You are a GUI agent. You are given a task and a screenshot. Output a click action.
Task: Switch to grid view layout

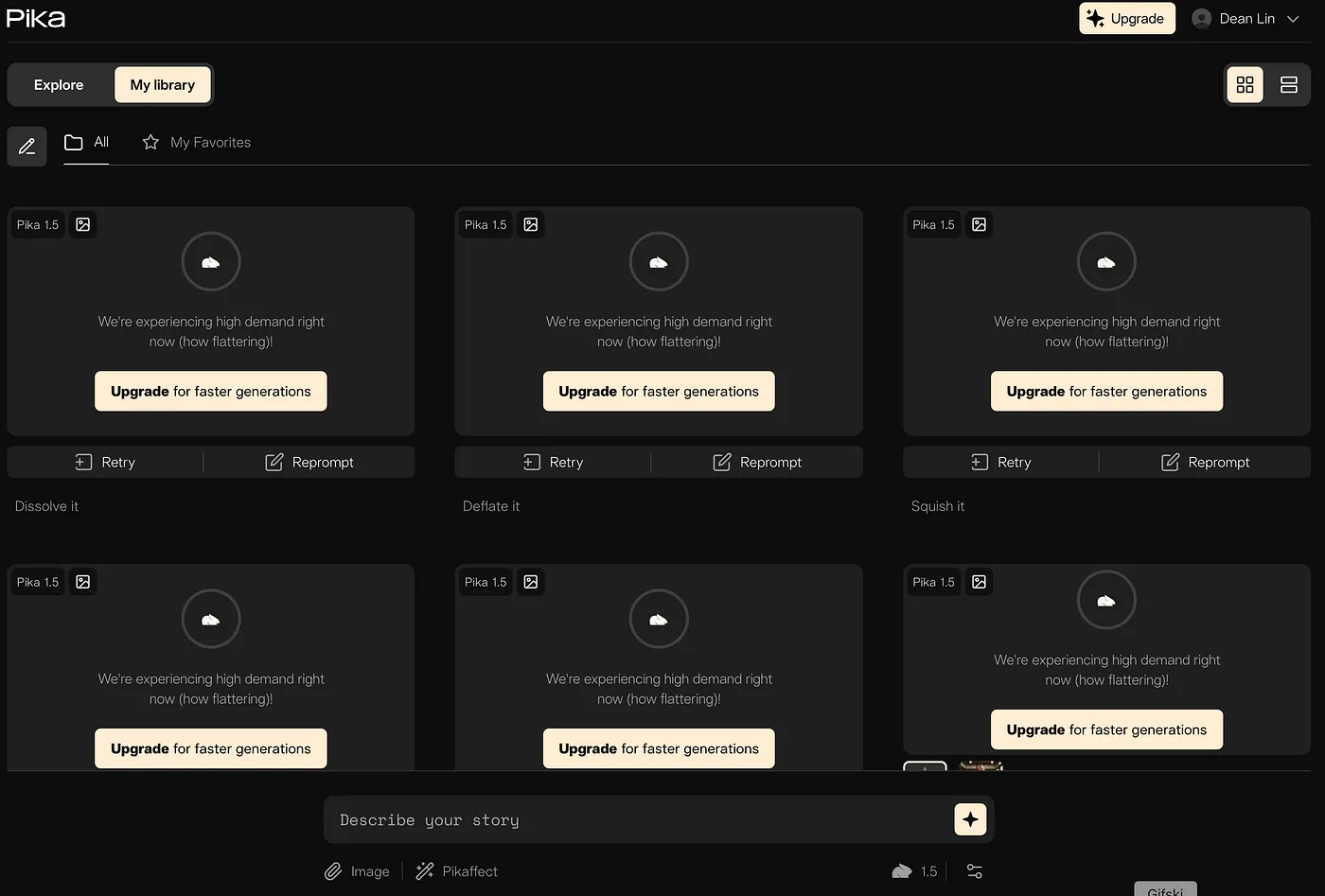coord(1245,85)
